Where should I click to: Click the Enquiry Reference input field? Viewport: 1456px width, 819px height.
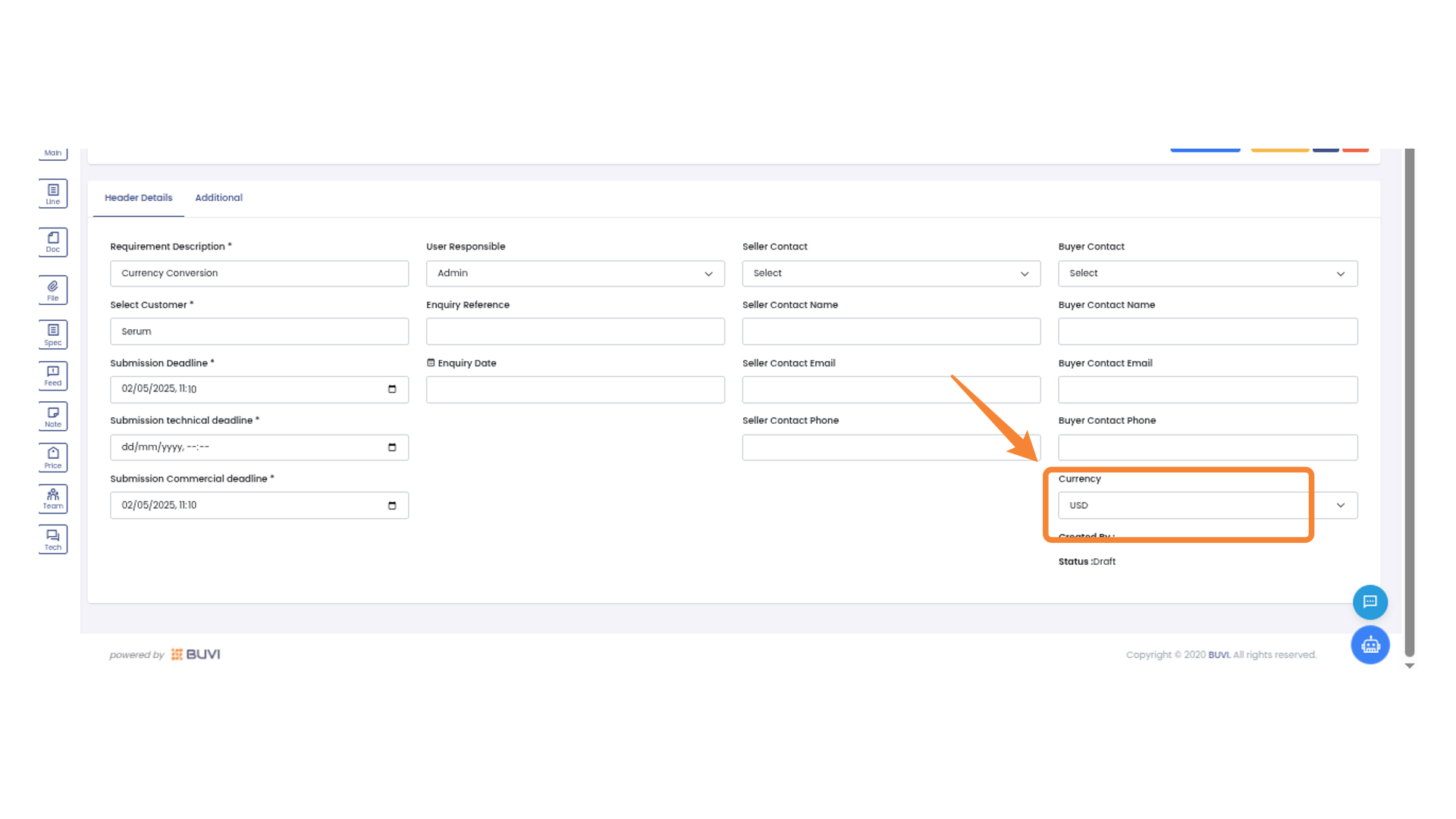(x=575, y=332)
